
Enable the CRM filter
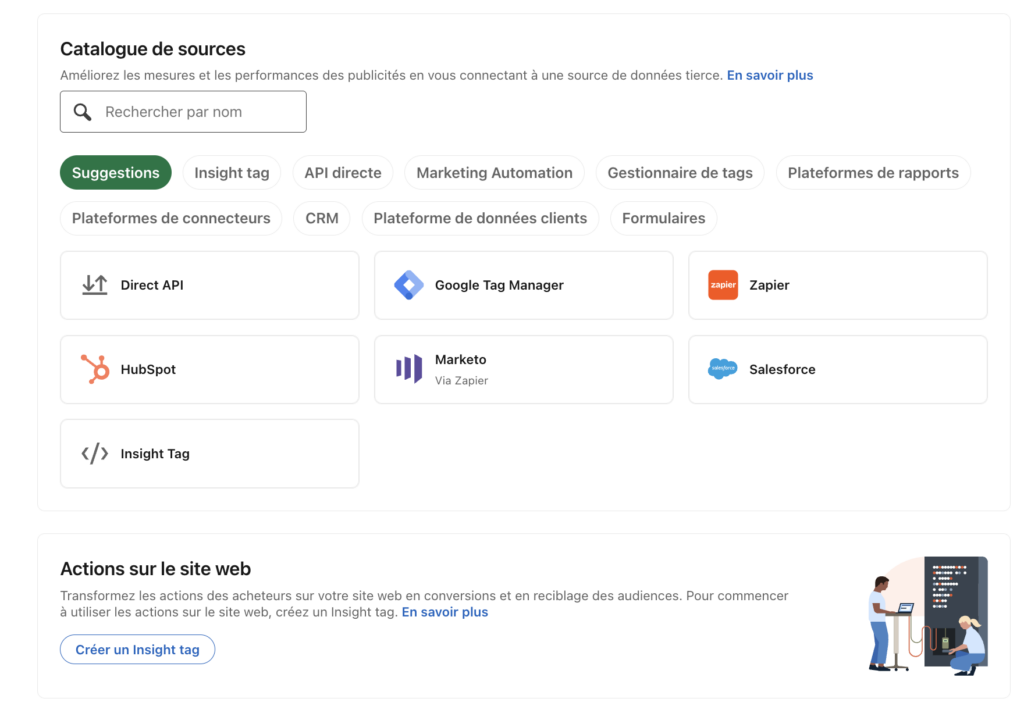322,218
